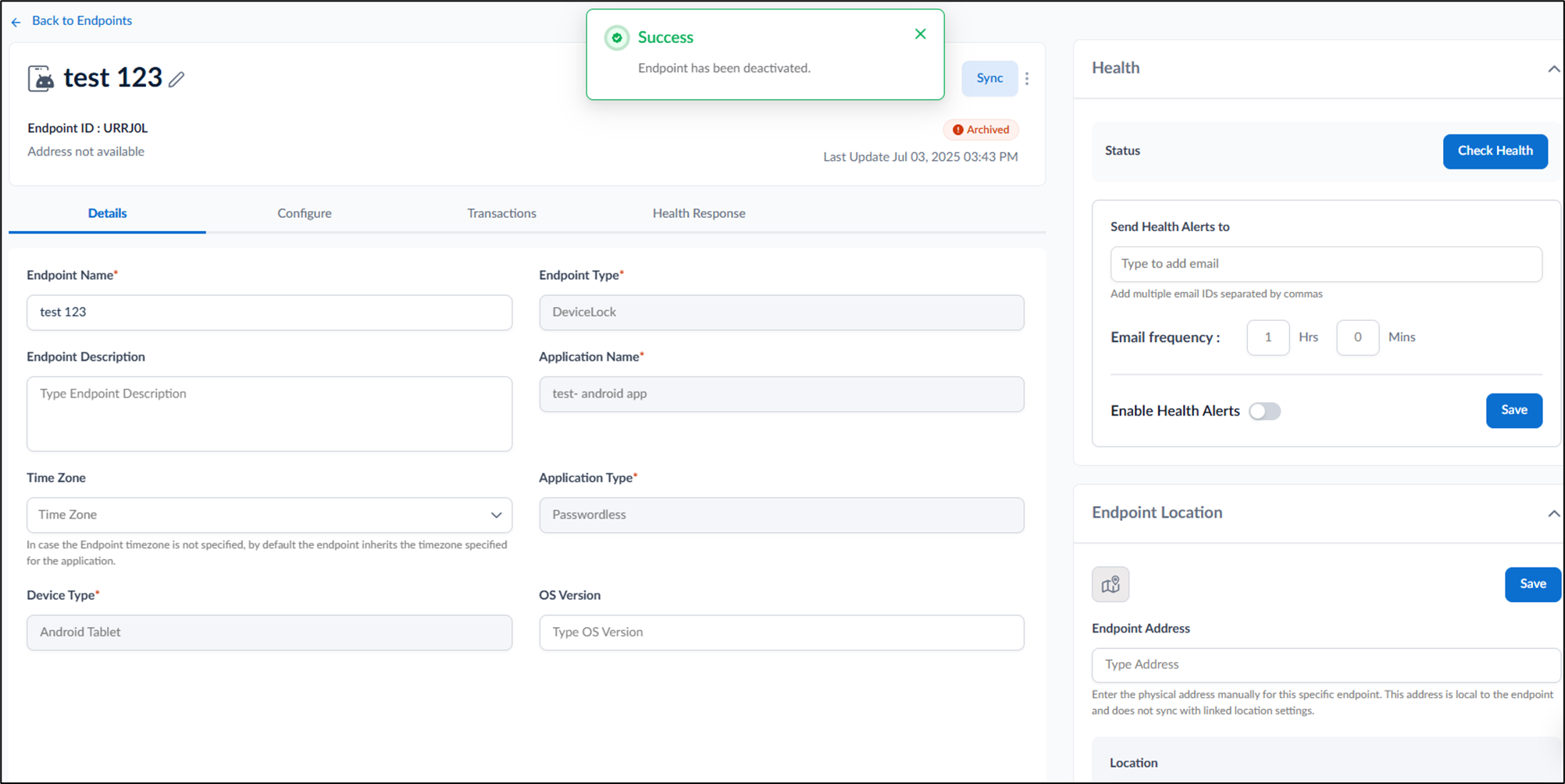Click the disabled Endpoint Type field
The height and width of the screenshot is (784, 1565).
(781, 312)
